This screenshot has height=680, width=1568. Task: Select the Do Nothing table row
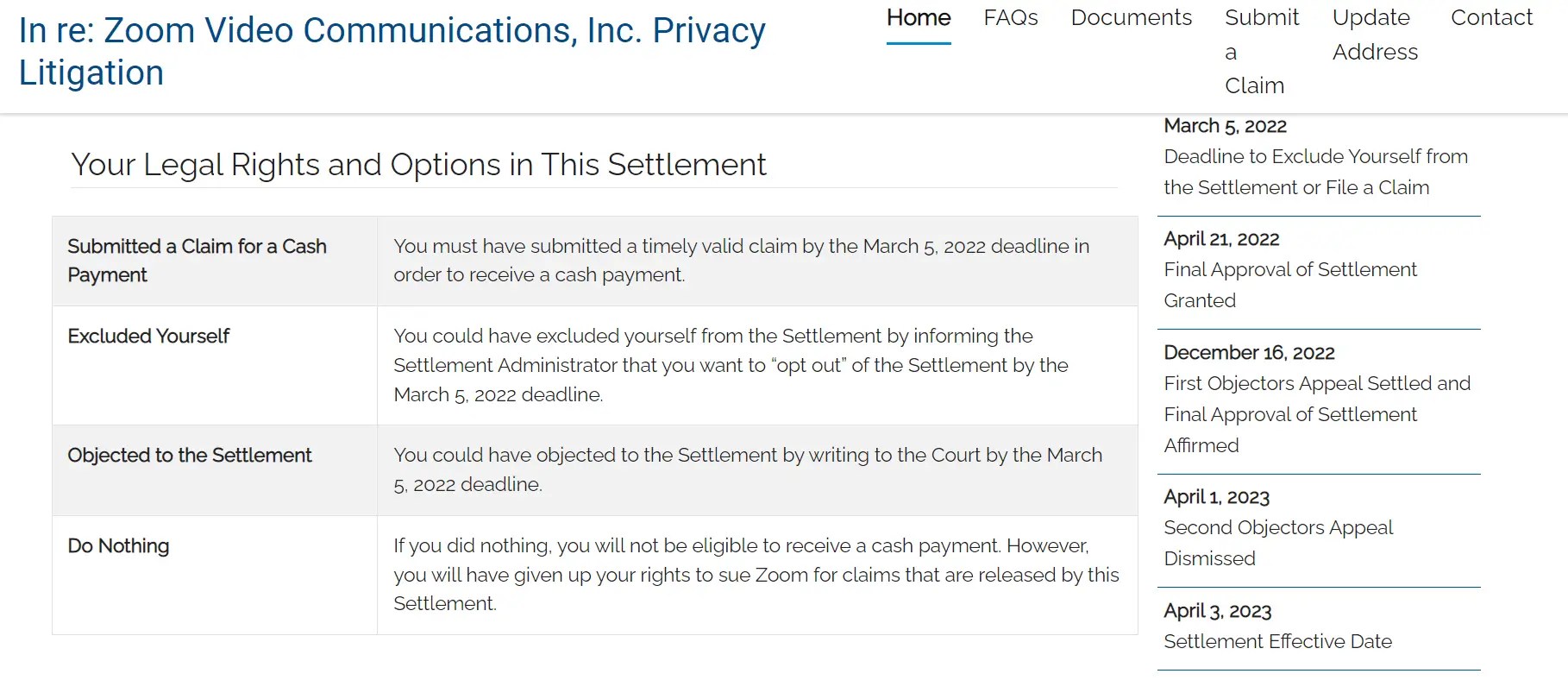[118, 546]
